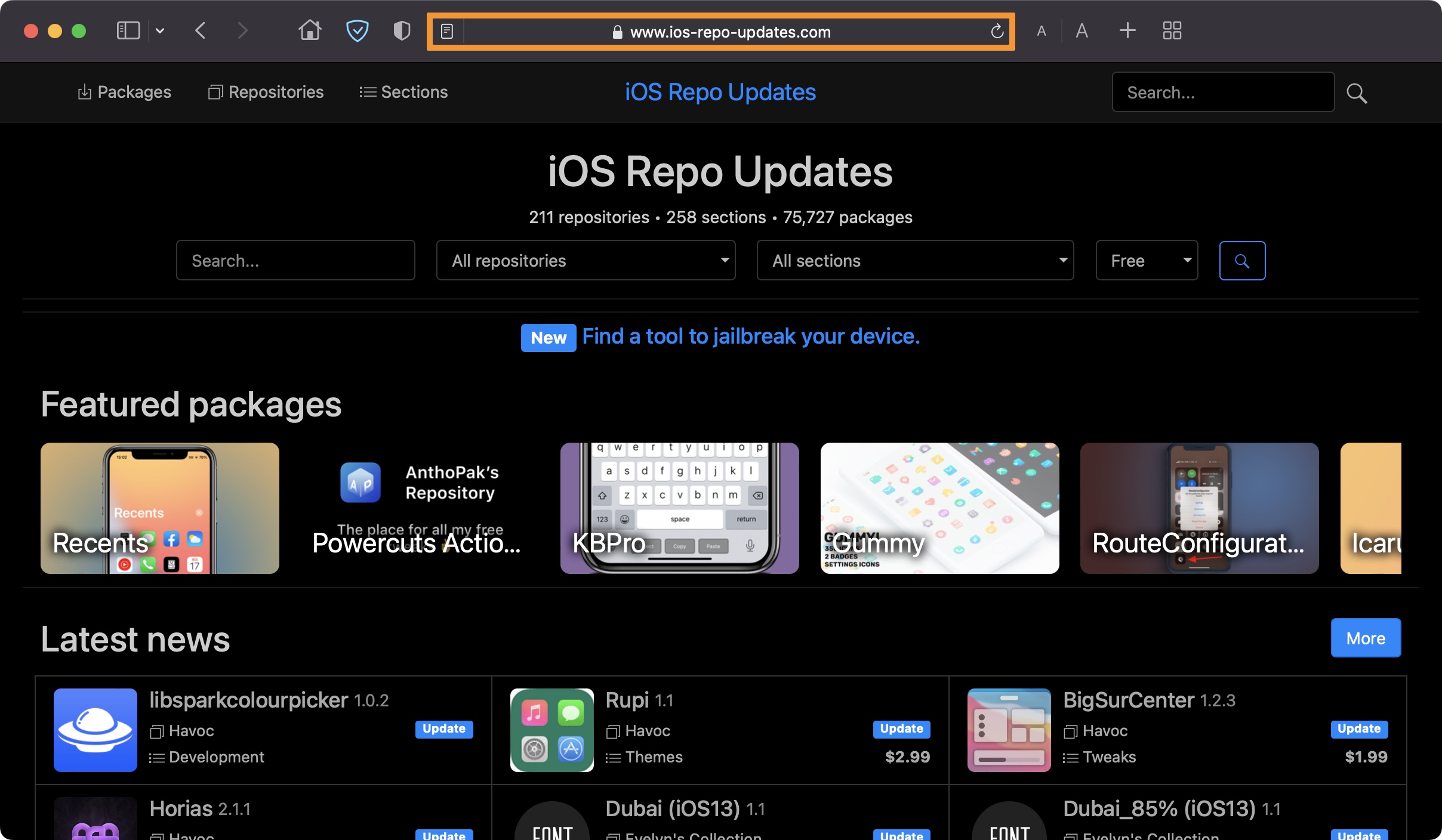
Task: Click Update badge on BigSurCenter
Action: click(x=1359, y=728)
